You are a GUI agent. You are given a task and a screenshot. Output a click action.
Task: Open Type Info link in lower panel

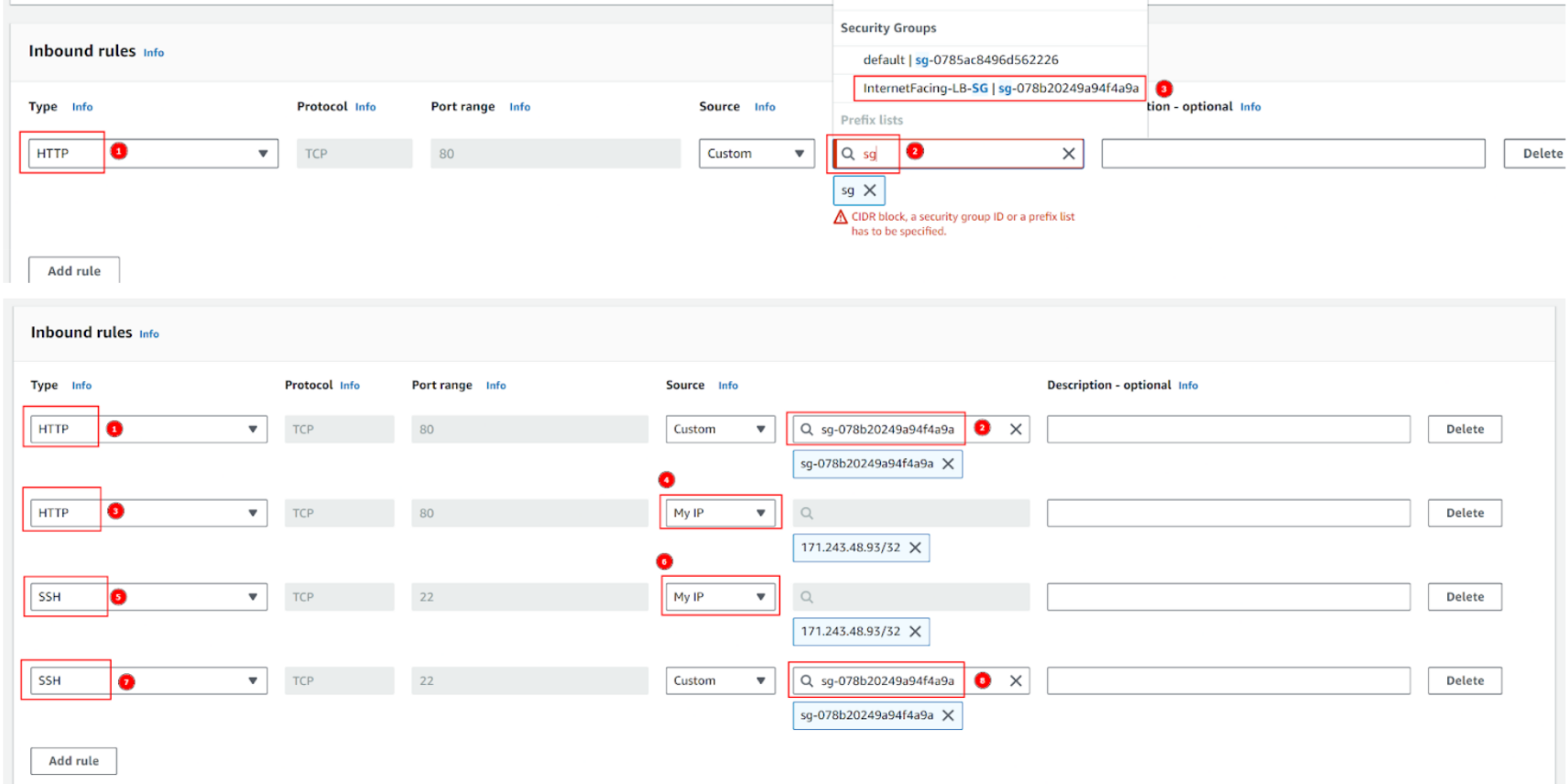82,386
